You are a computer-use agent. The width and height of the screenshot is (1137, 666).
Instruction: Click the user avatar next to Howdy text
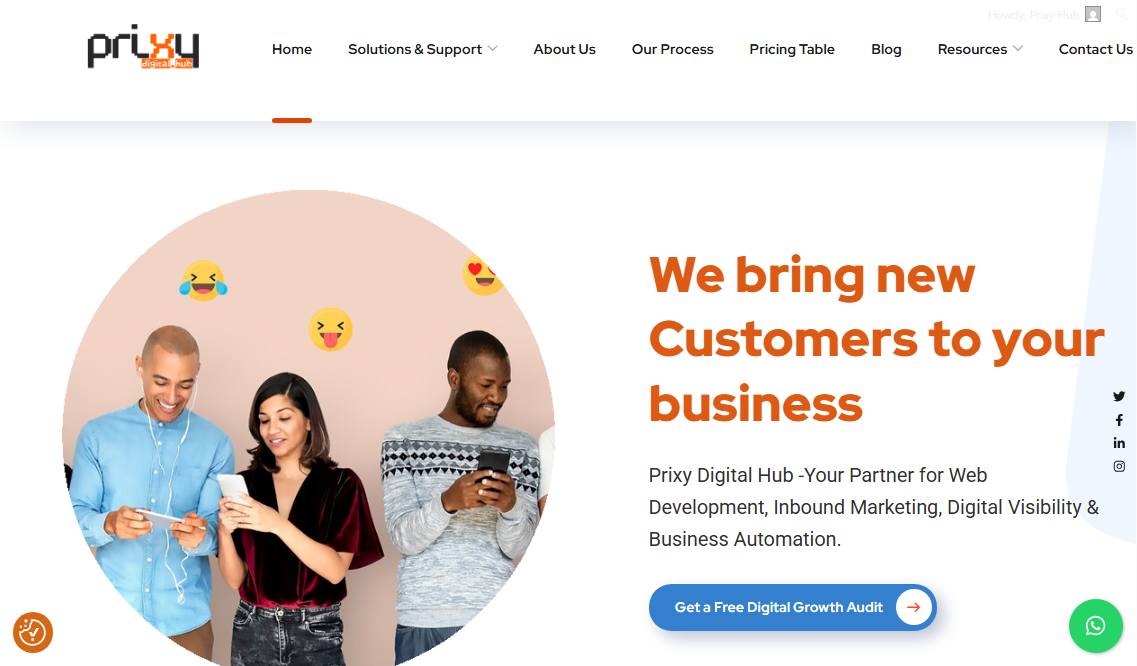coord(1093,15)
